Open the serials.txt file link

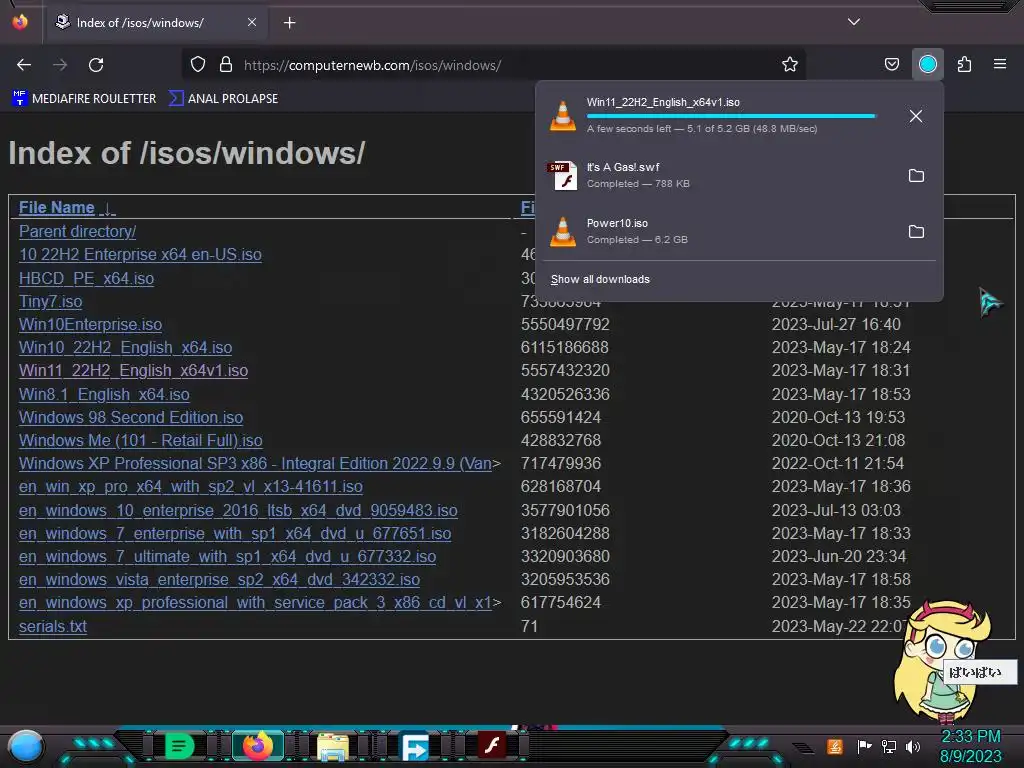tap(52, 626)
